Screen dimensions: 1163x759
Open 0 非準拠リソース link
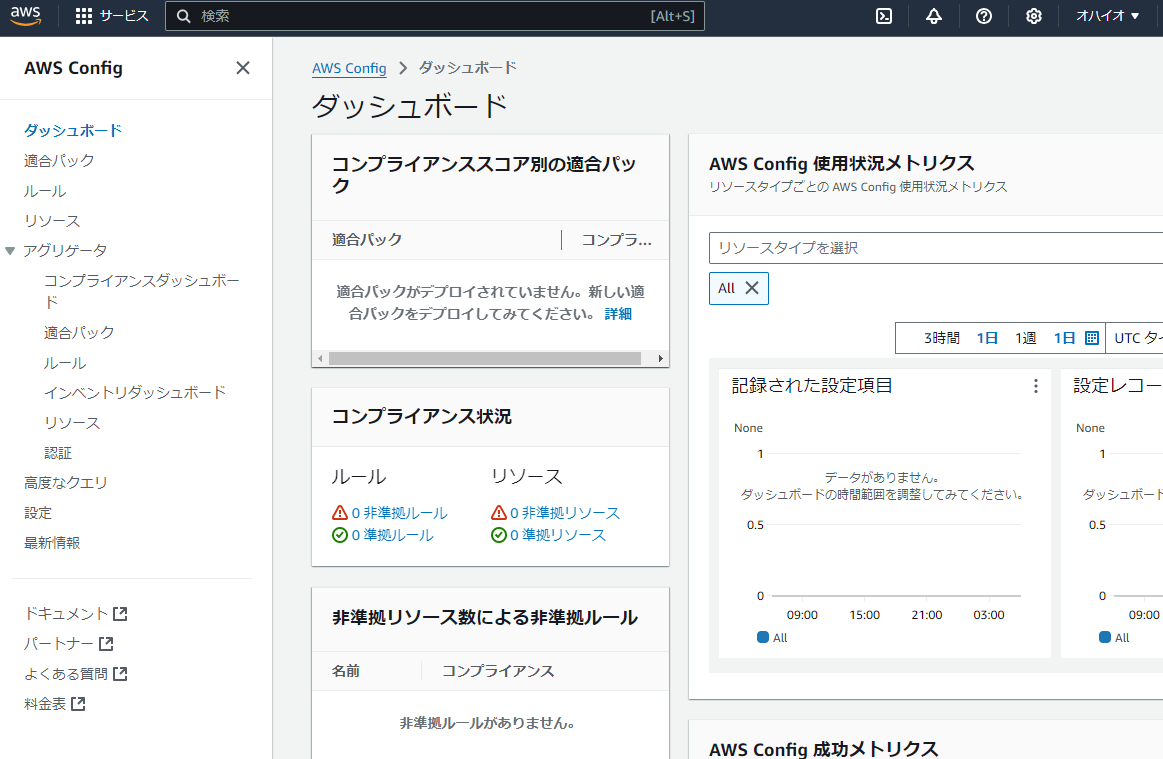pyautogui.click(x=564, y=513)
